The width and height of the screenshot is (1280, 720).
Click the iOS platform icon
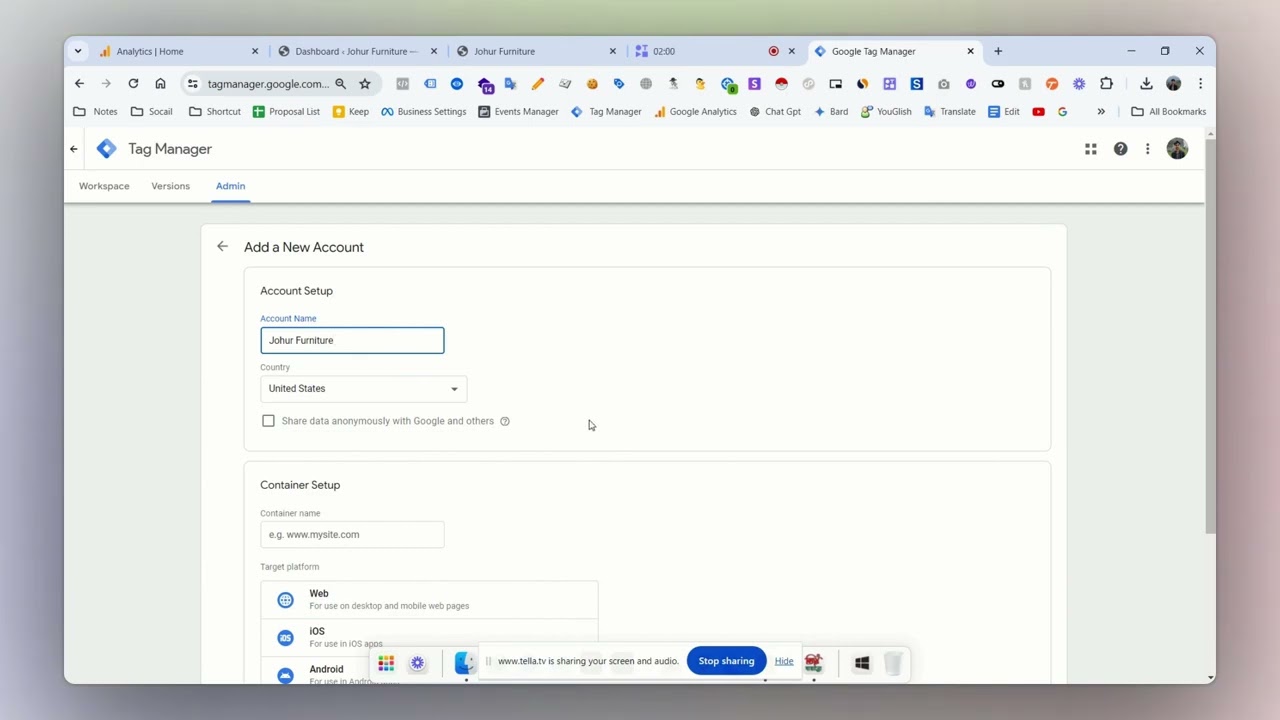coord(286,638)
